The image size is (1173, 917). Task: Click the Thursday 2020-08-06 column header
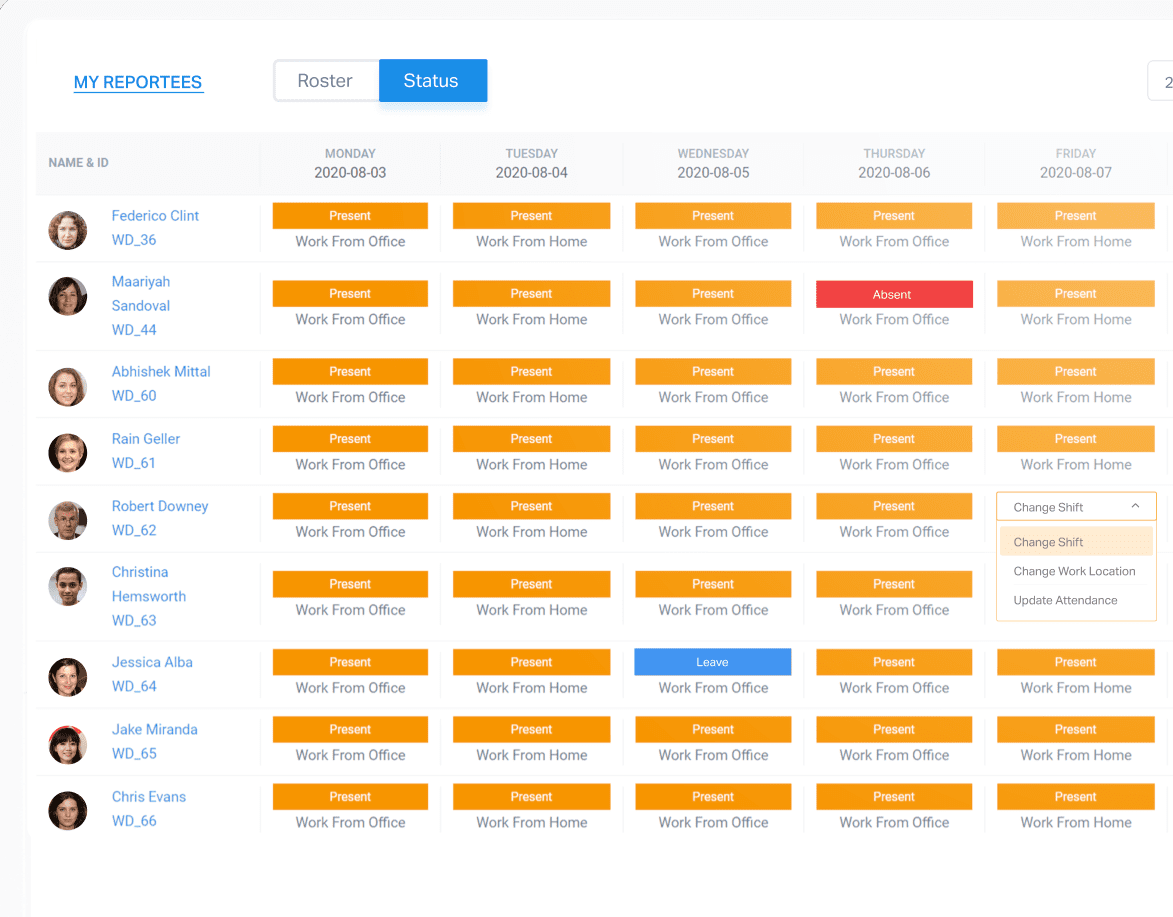click(894, 163)
